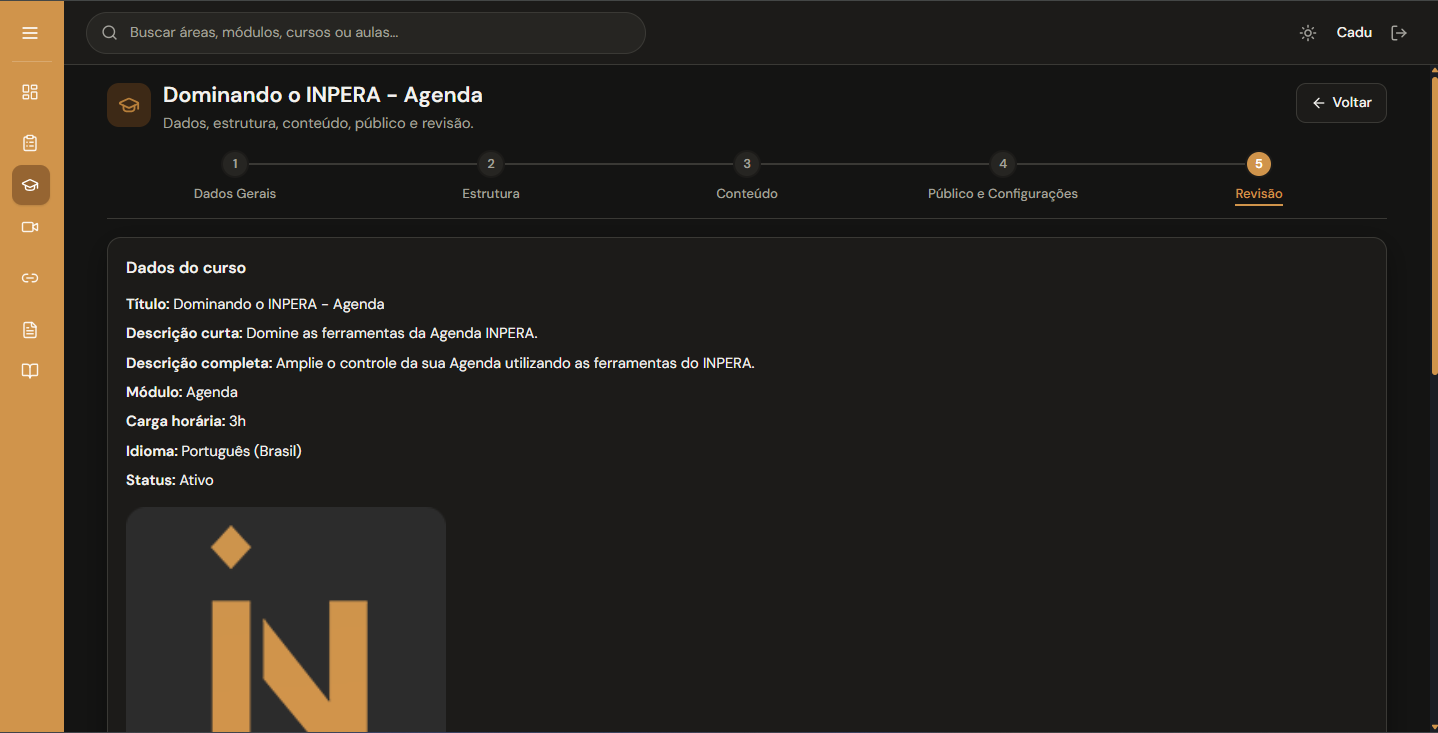The width and height of the screenshot is (1438, 733).
Task: Focus the search field for areas and courses
Action: (x=366, y=33)
